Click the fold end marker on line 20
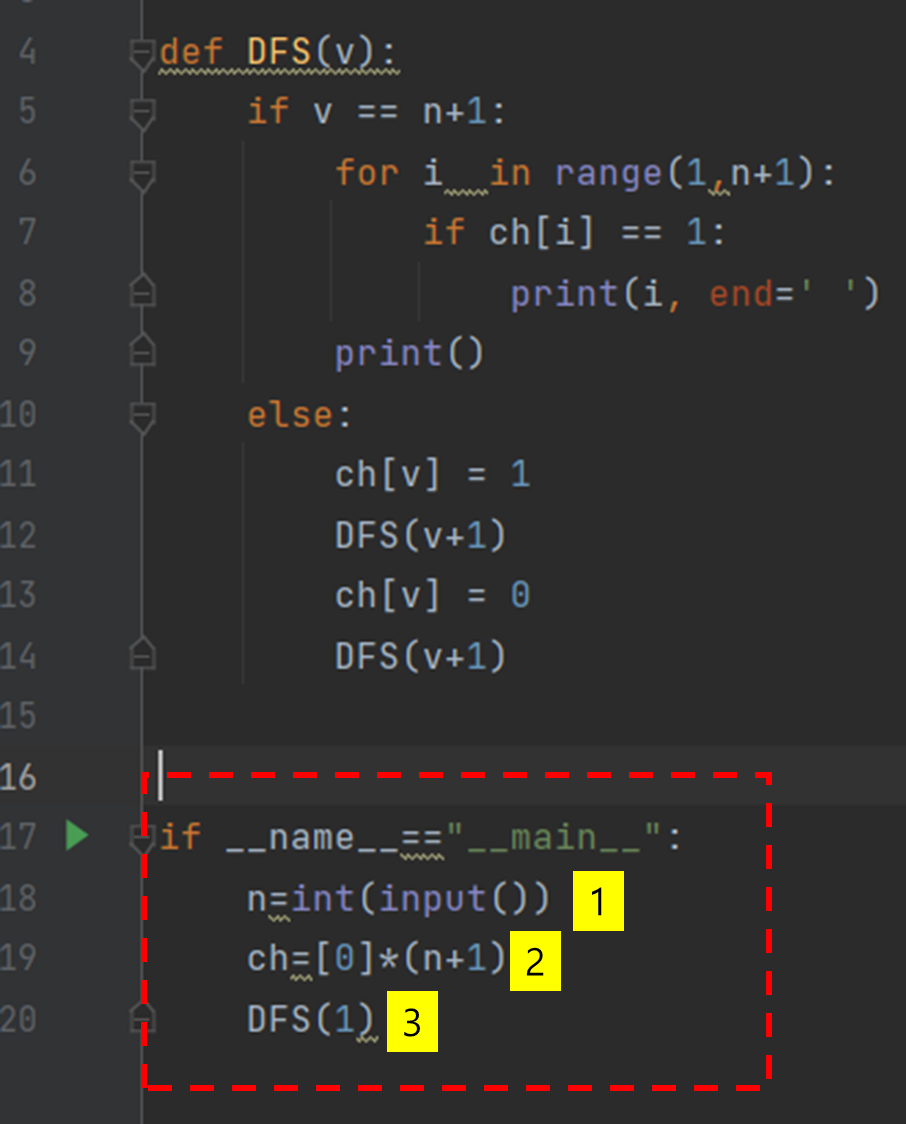The image size is (906, 1124). point(142,1016)
